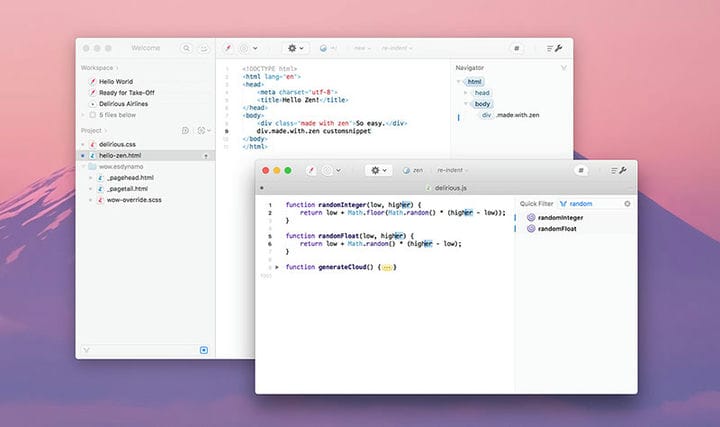Click the zen globe icon in back window toolbar
720x427 pixels.
tap(323, 48)
